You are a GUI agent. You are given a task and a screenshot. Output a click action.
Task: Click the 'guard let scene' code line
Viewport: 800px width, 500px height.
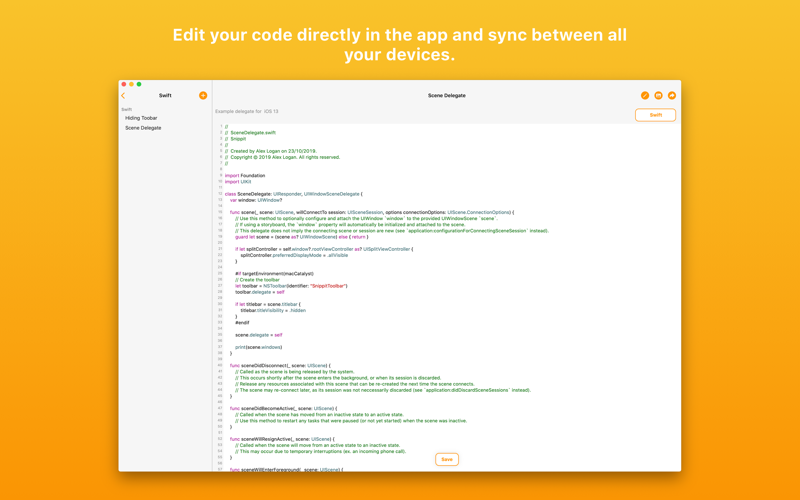point(302,237)
